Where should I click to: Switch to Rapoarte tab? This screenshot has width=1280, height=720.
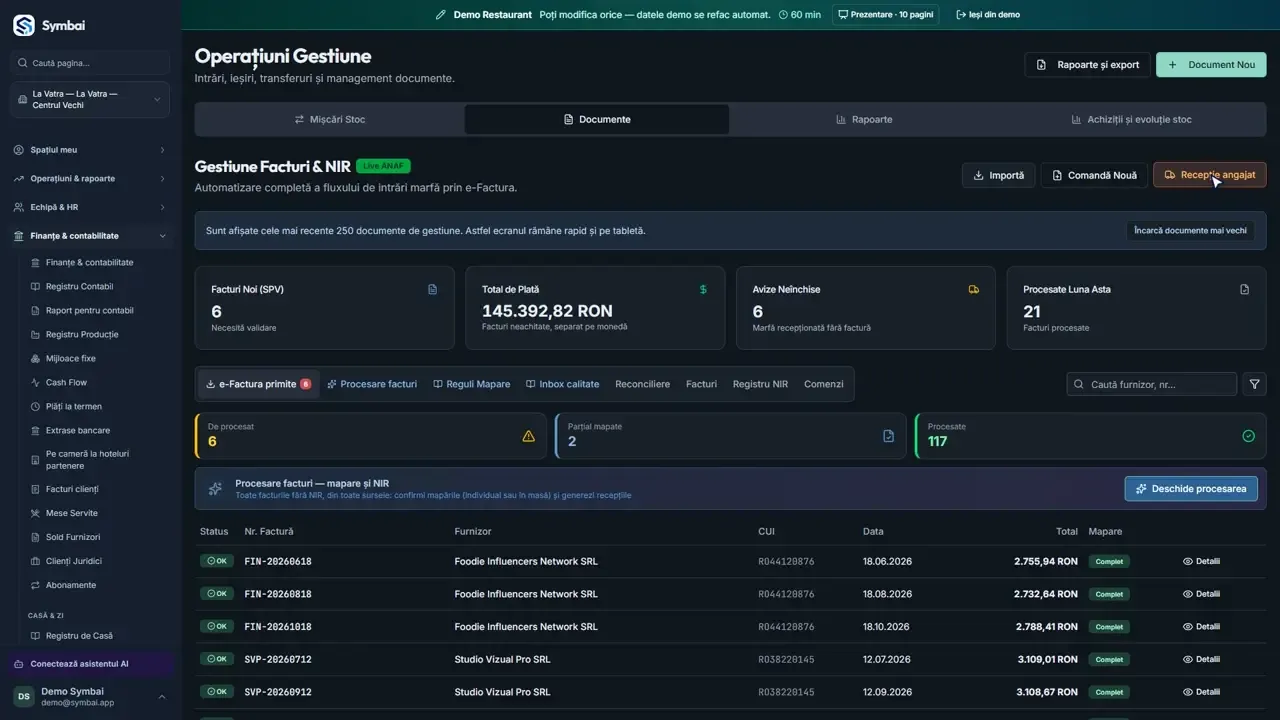[x=864, y=119]
